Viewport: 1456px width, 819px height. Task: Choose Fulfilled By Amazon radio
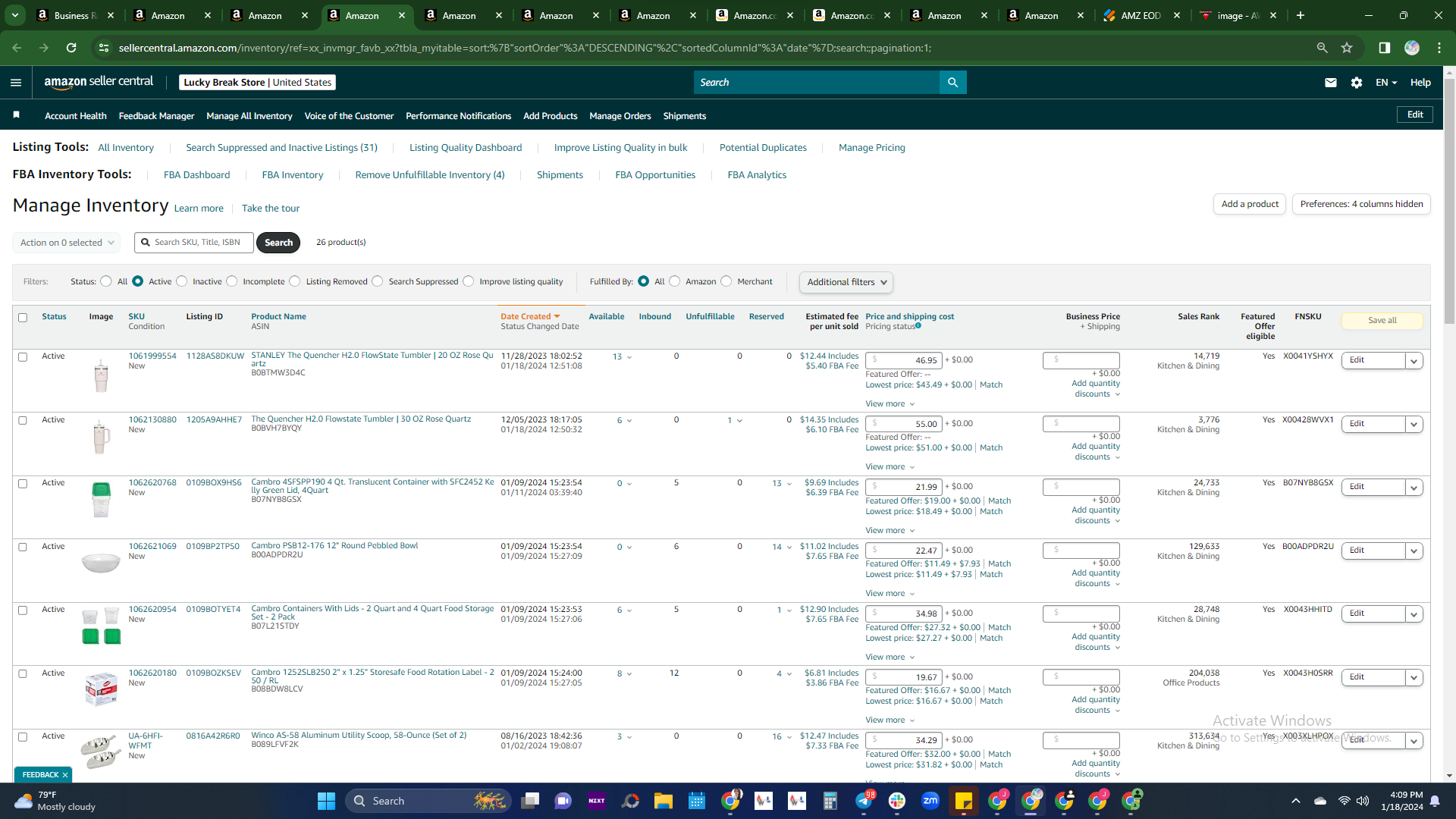pos(675,281)
